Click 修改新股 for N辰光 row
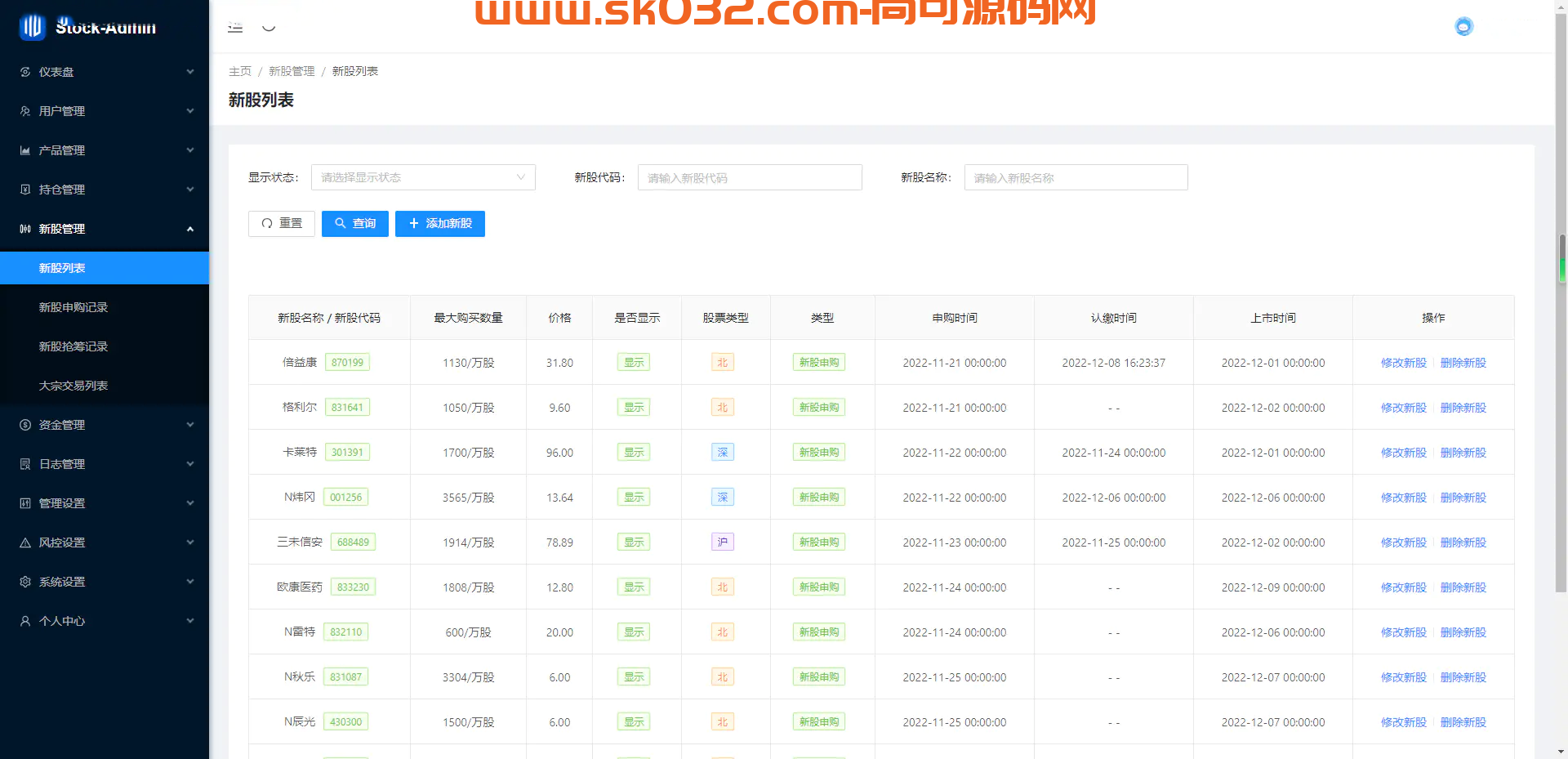 (x=1403, y=722)
